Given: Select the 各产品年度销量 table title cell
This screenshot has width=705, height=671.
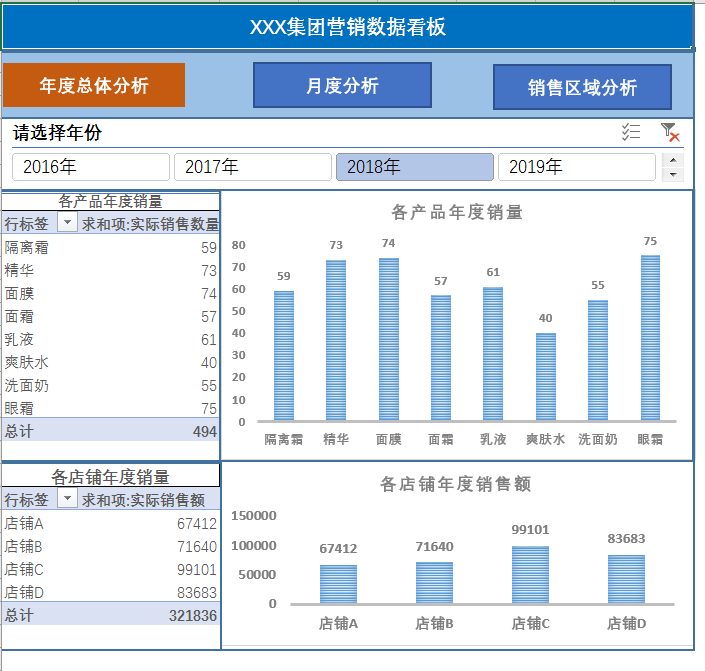Looking at the screenshot, I should [110, 201].
